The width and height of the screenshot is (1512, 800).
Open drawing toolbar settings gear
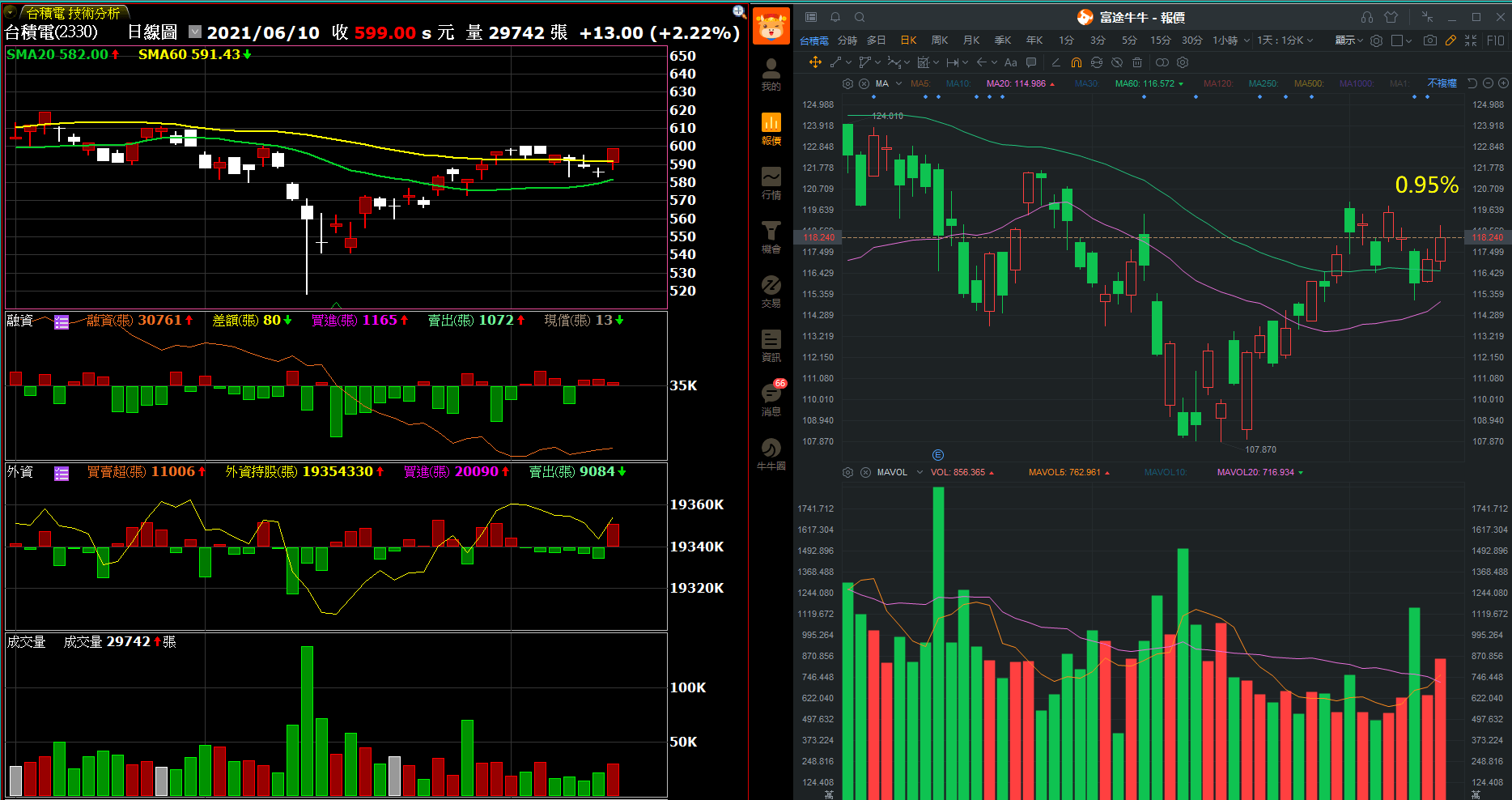click(x=1183, y=62)
